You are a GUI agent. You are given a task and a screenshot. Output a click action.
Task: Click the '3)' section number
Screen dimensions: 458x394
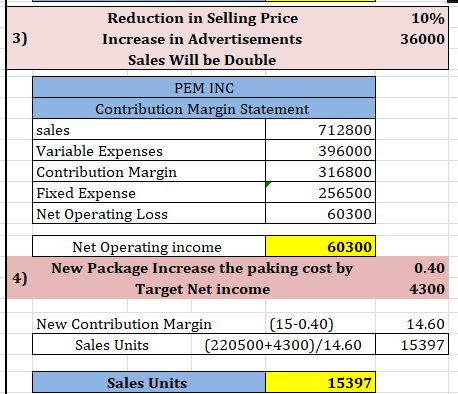(20, 39)
